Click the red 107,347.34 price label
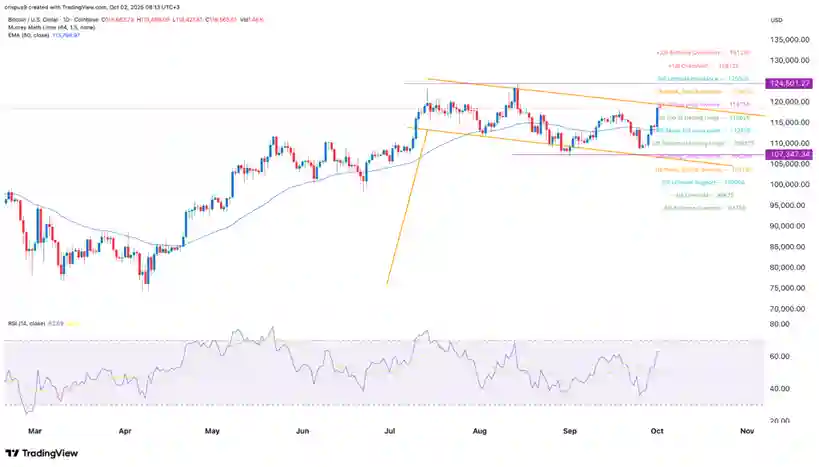The width and height of the screenshot is (819, 467). pos(789,155)
